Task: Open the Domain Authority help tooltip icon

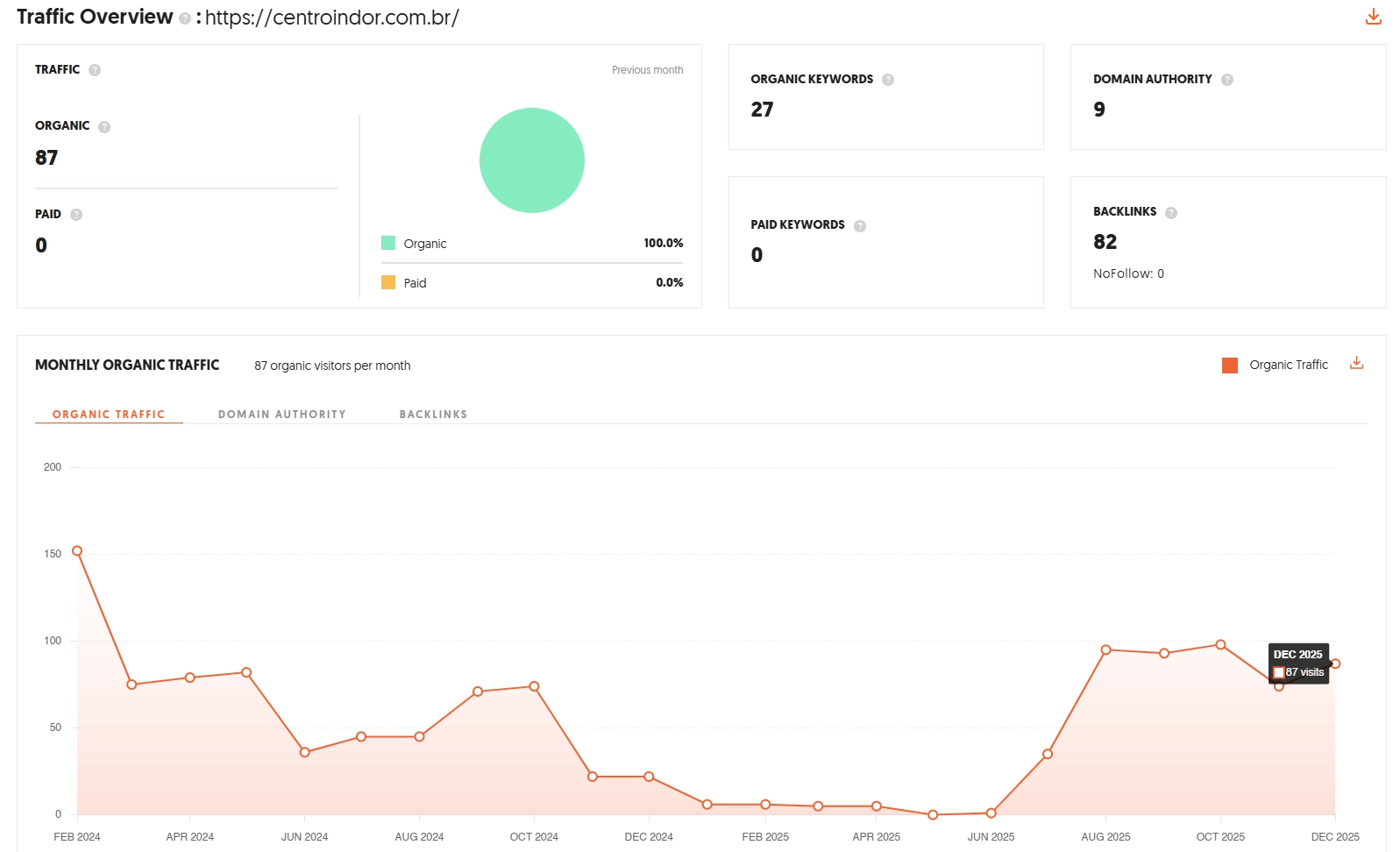Action: [x=1227, y=80]
